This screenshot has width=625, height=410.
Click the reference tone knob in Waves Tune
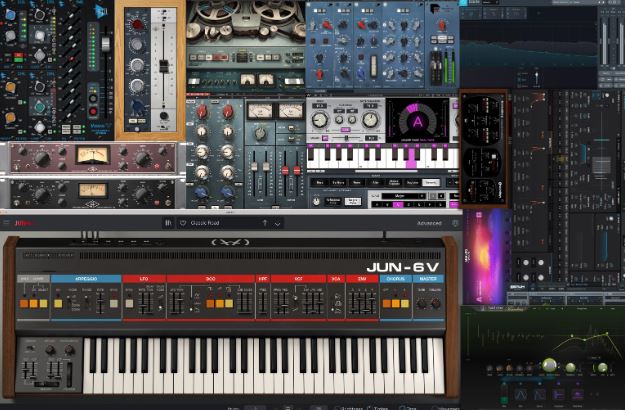click(x=316, y=202)
